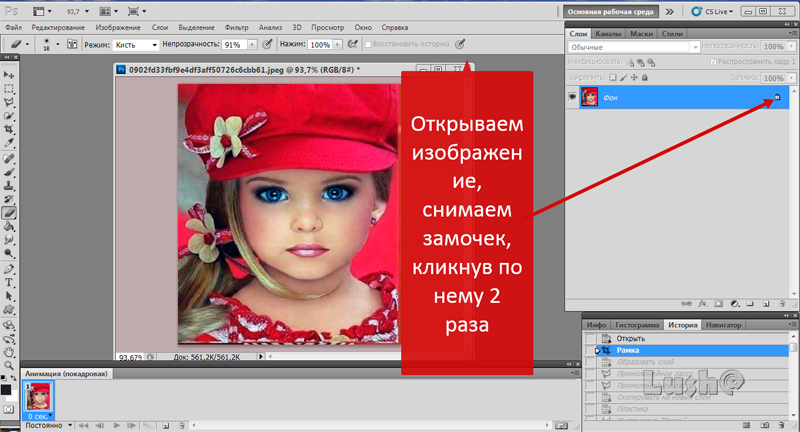Select the Path Selection tool
This screenshot has width=800, height=432.
pyautogui.click(x=9, y=296)
